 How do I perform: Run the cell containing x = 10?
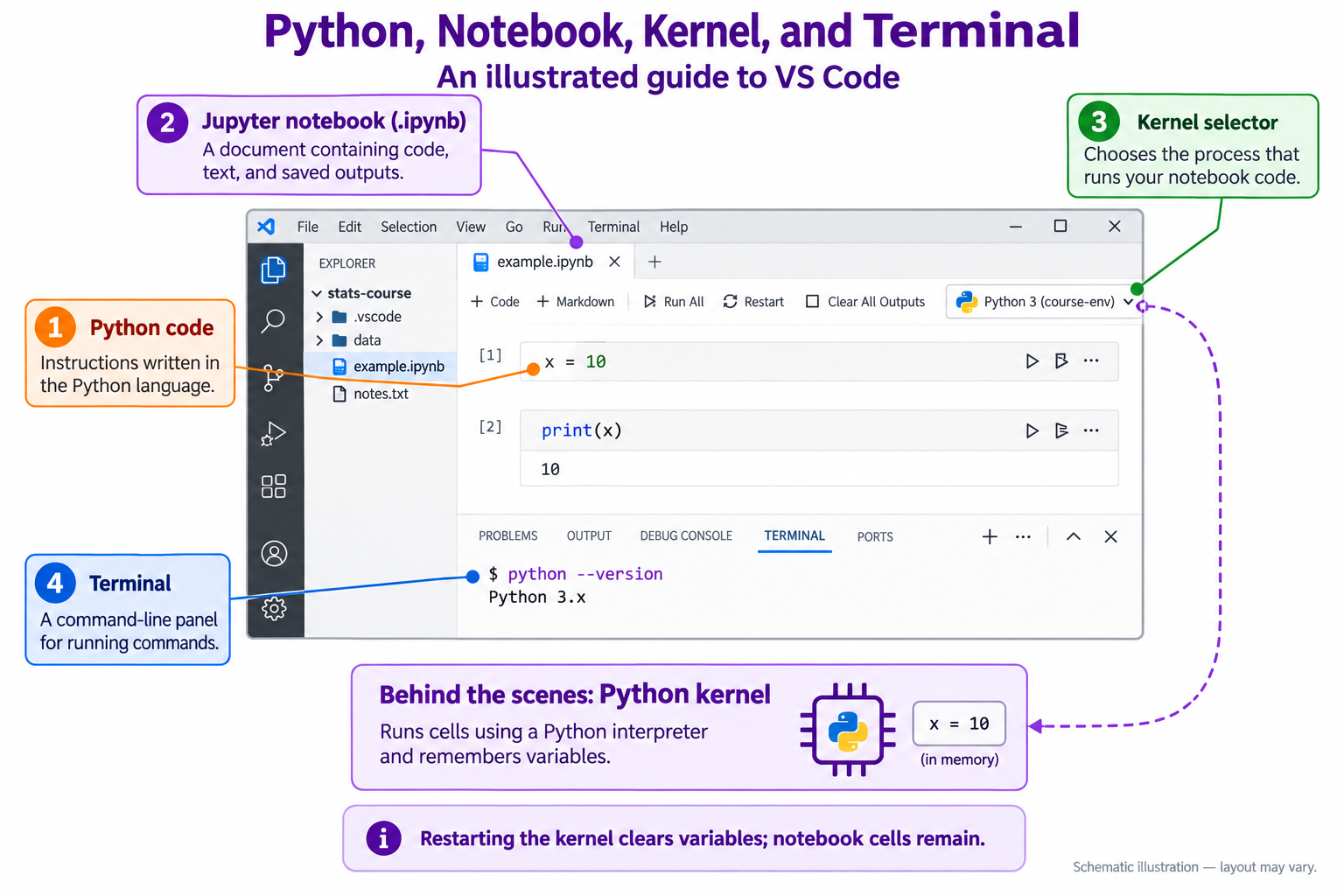click(x=1032, y=361)
